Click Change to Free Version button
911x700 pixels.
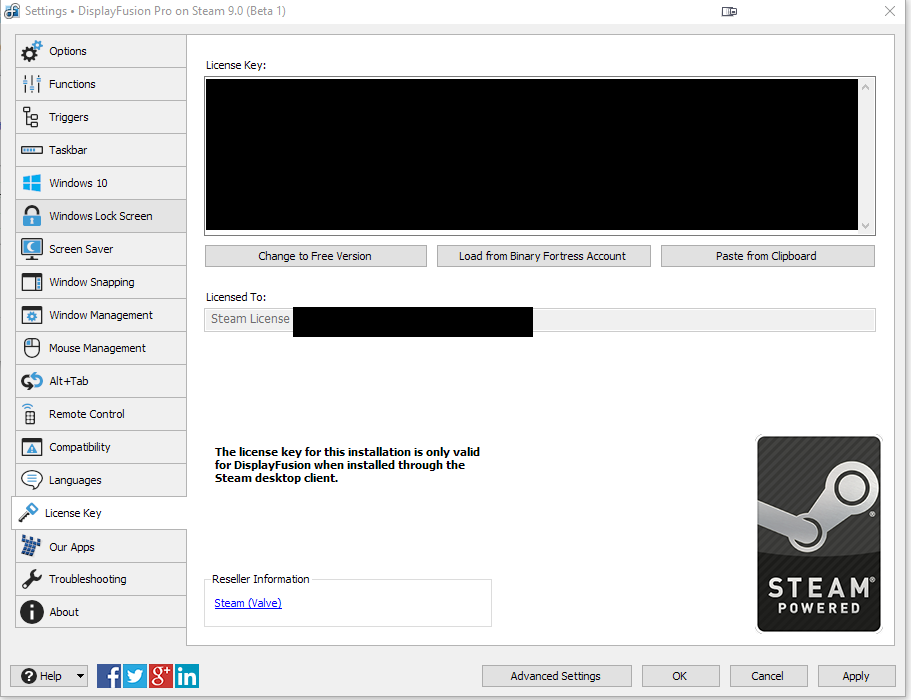click(315, 256)
